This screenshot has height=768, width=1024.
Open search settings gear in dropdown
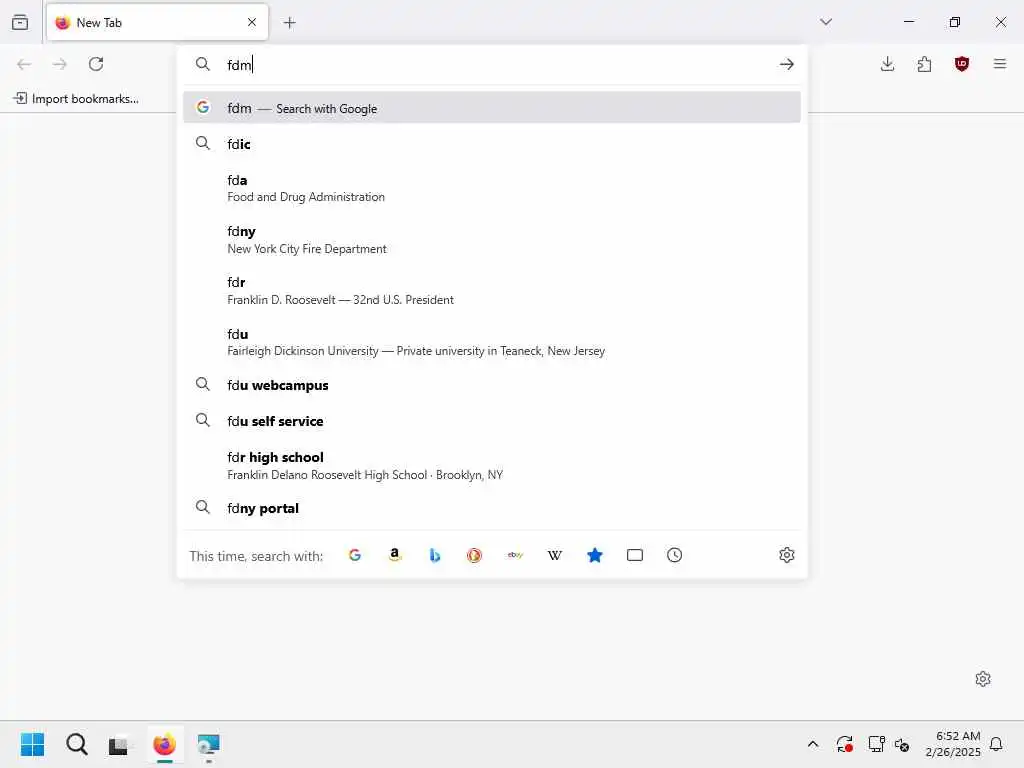pyautogui.click(x=786, y=555)
